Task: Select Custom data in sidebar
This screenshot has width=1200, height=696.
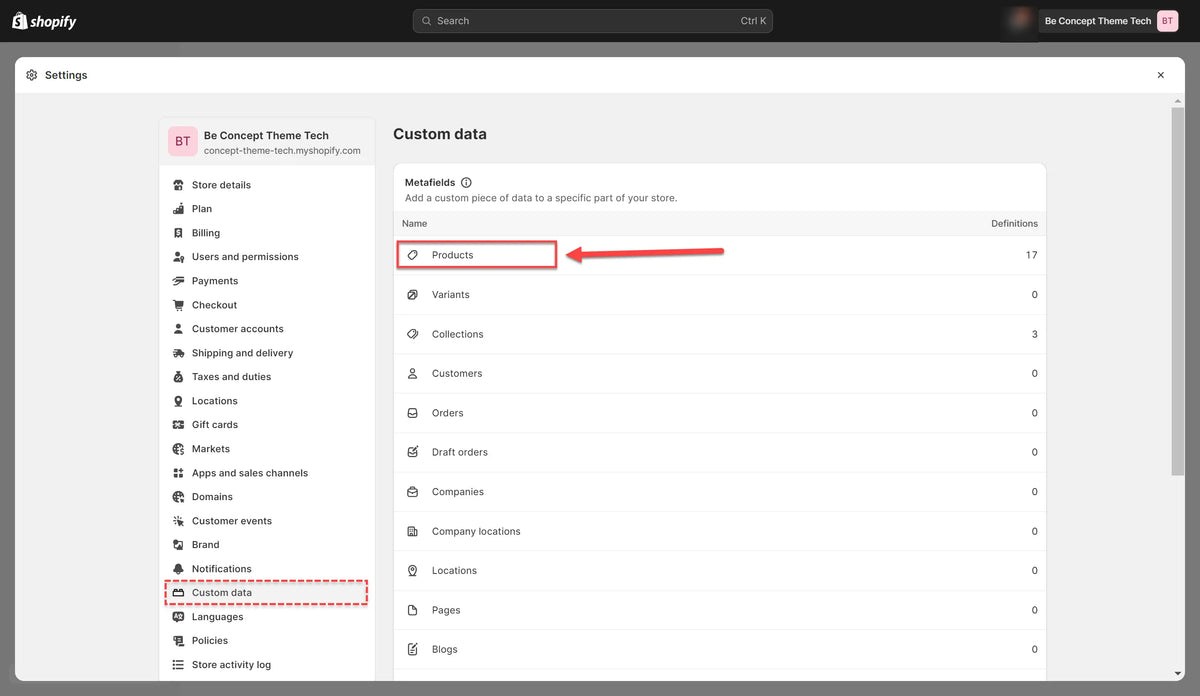Action: [267, 593]
